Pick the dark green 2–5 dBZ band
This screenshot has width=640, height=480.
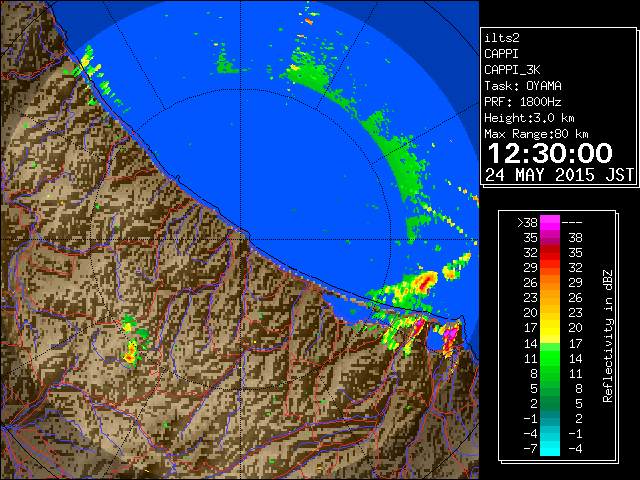[550, 403]
